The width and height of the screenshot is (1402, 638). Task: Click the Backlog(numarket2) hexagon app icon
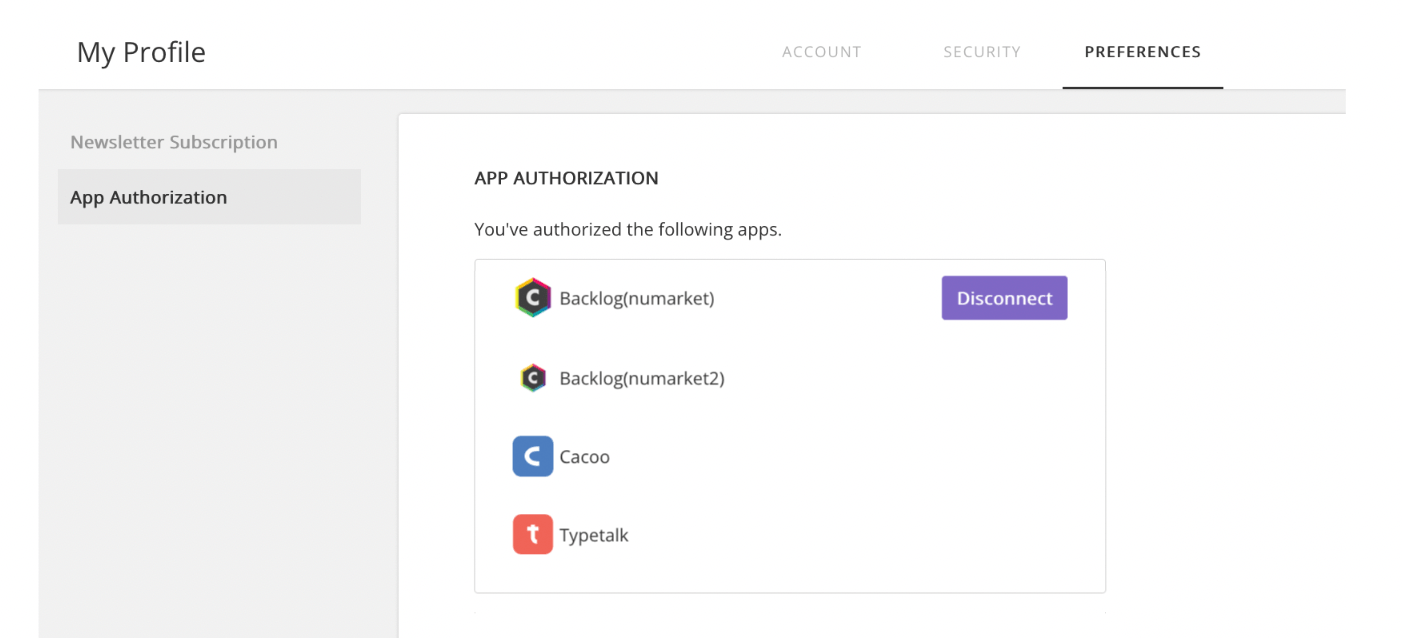(x=533, y=378)
